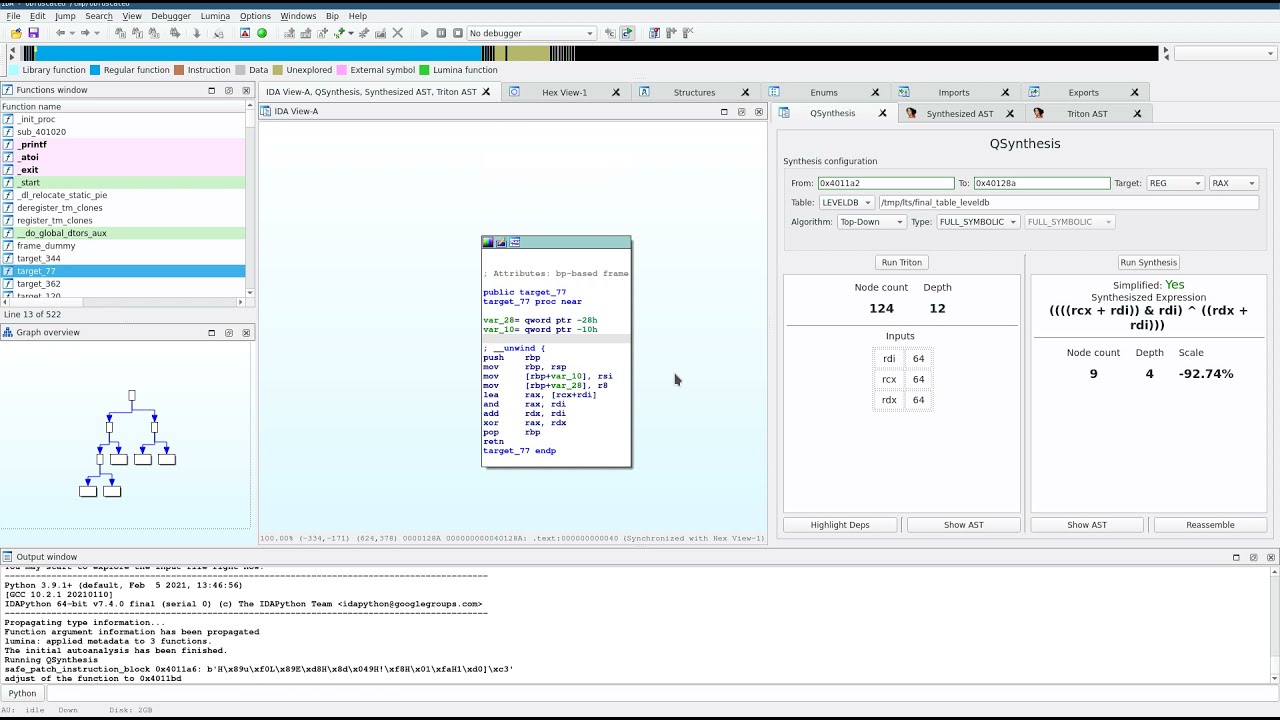Open the Target REG dropdown
Screen dimensions: 1280x720
pos(1175,183)
